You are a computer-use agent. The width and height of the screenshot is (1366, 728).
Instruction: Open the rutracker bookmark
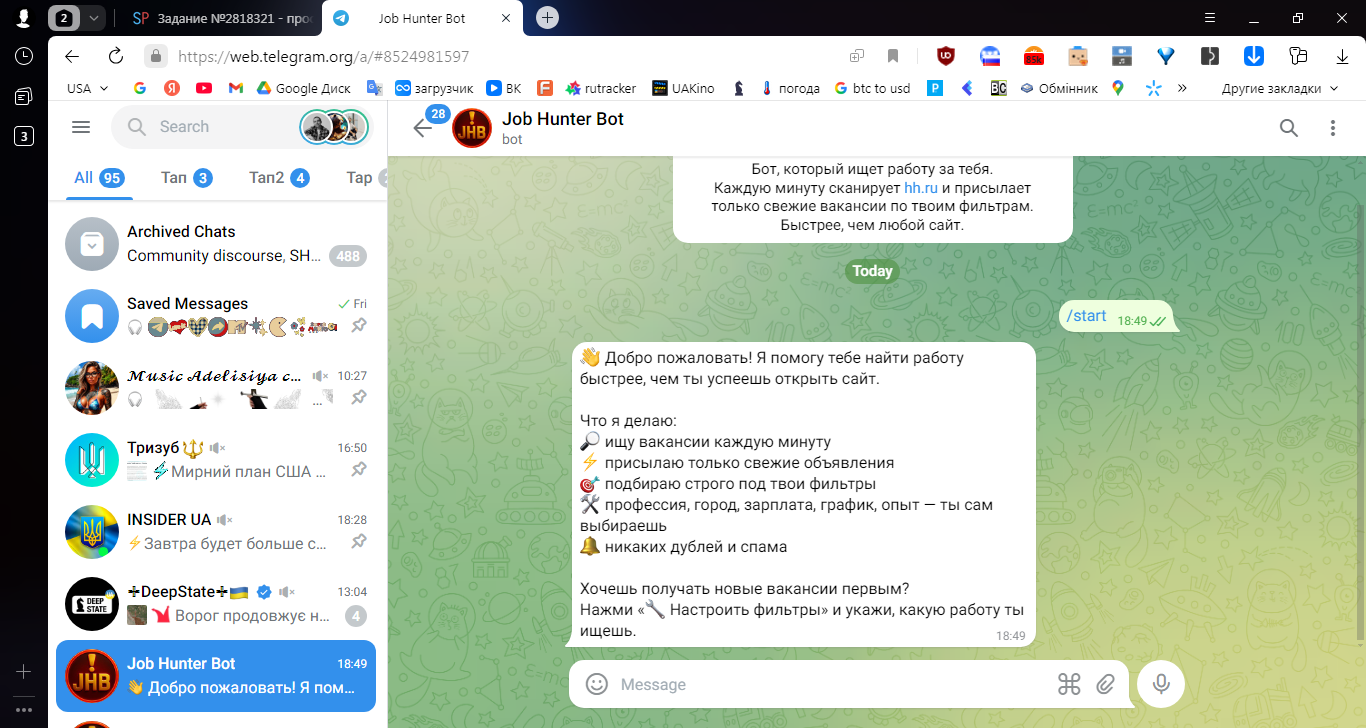point(603,88)
